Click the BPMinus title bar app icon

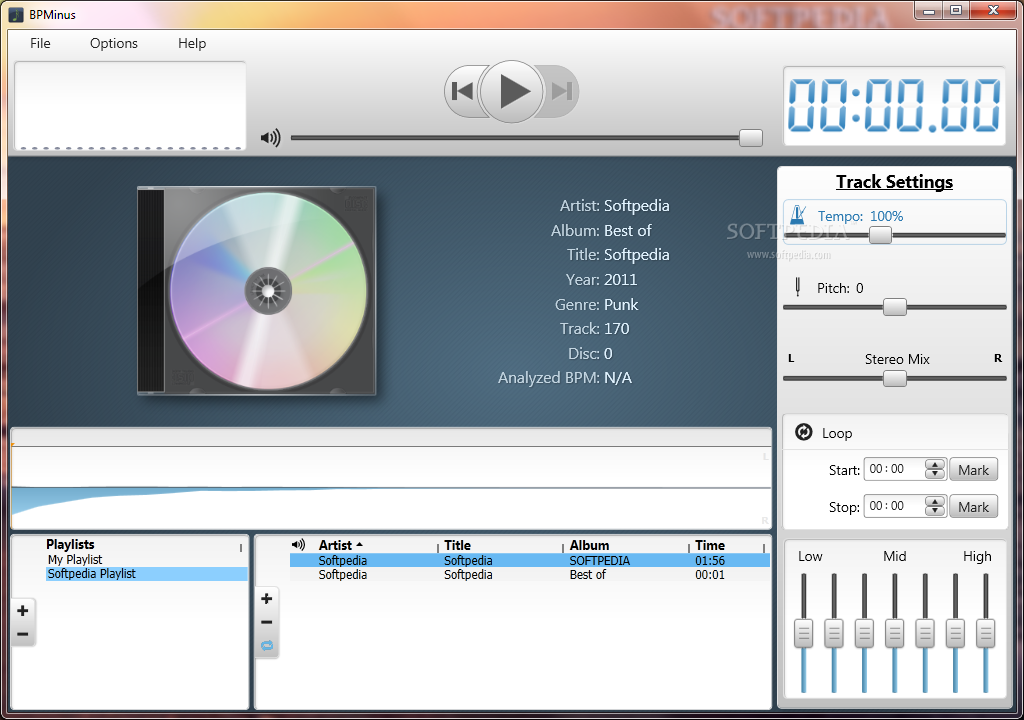point(16,14)
